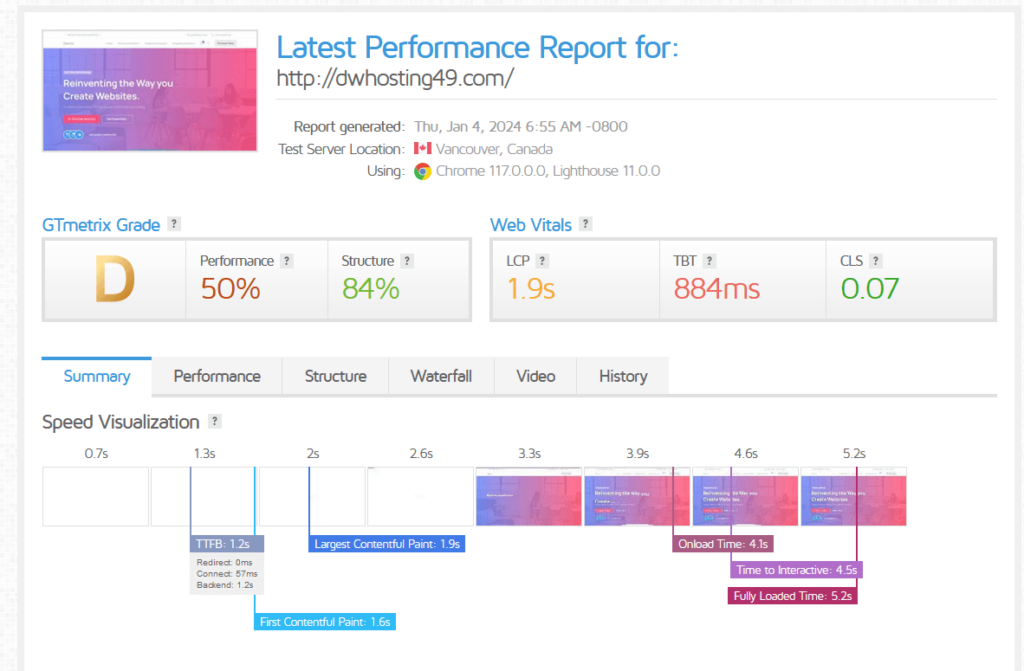The width and height of the screenshot is (1024, 671).
Task: View the History tab
Action: [622, 376]
